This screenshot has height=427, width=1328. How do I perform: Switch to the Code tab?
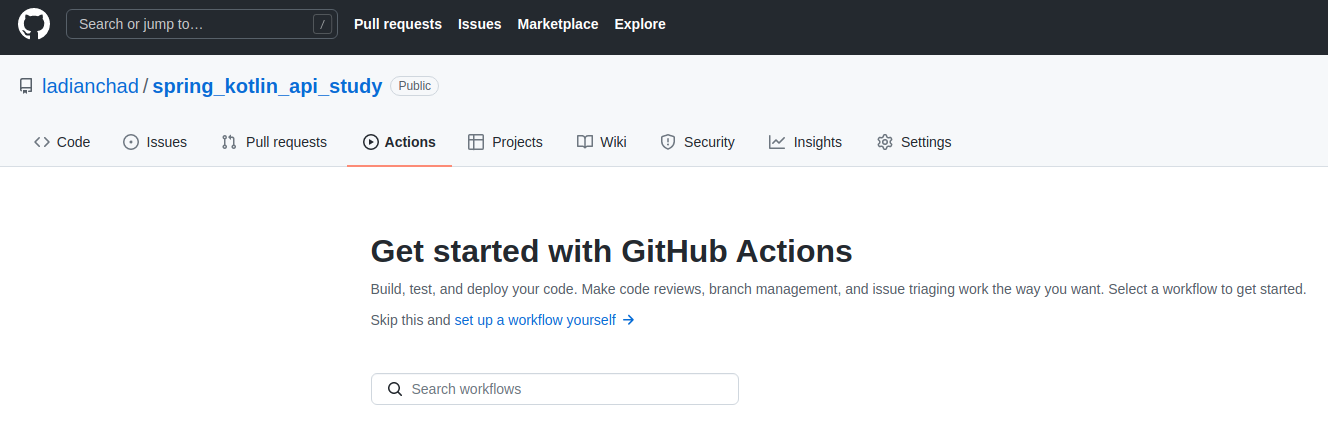62,142
